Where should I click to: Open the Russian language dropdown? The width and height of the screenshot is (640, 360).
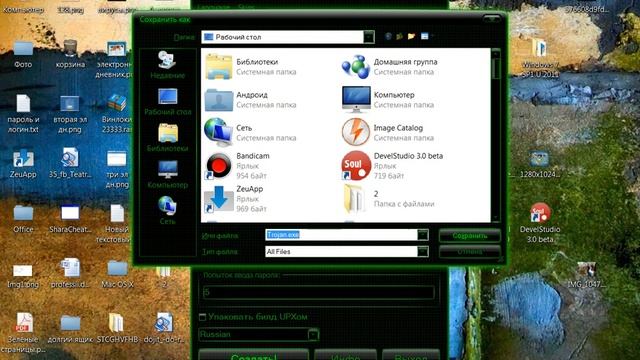click(259, 335)
